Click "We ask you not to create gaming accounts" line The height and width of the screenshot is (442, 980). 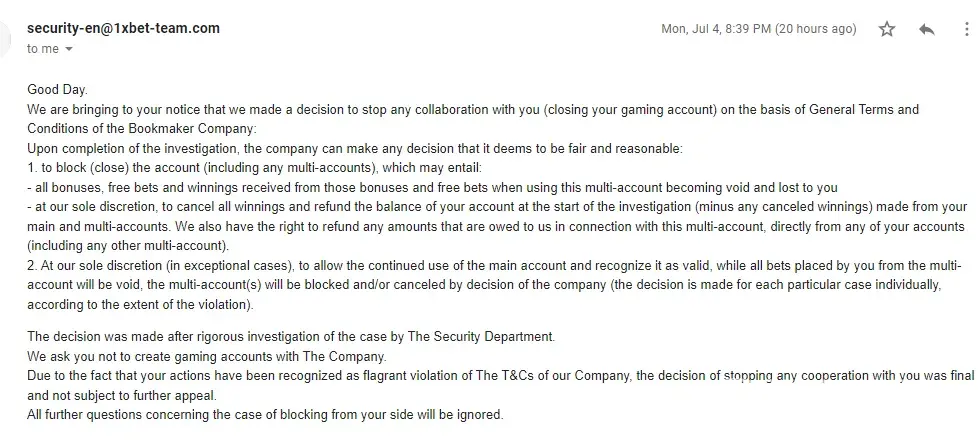point(205,356)
